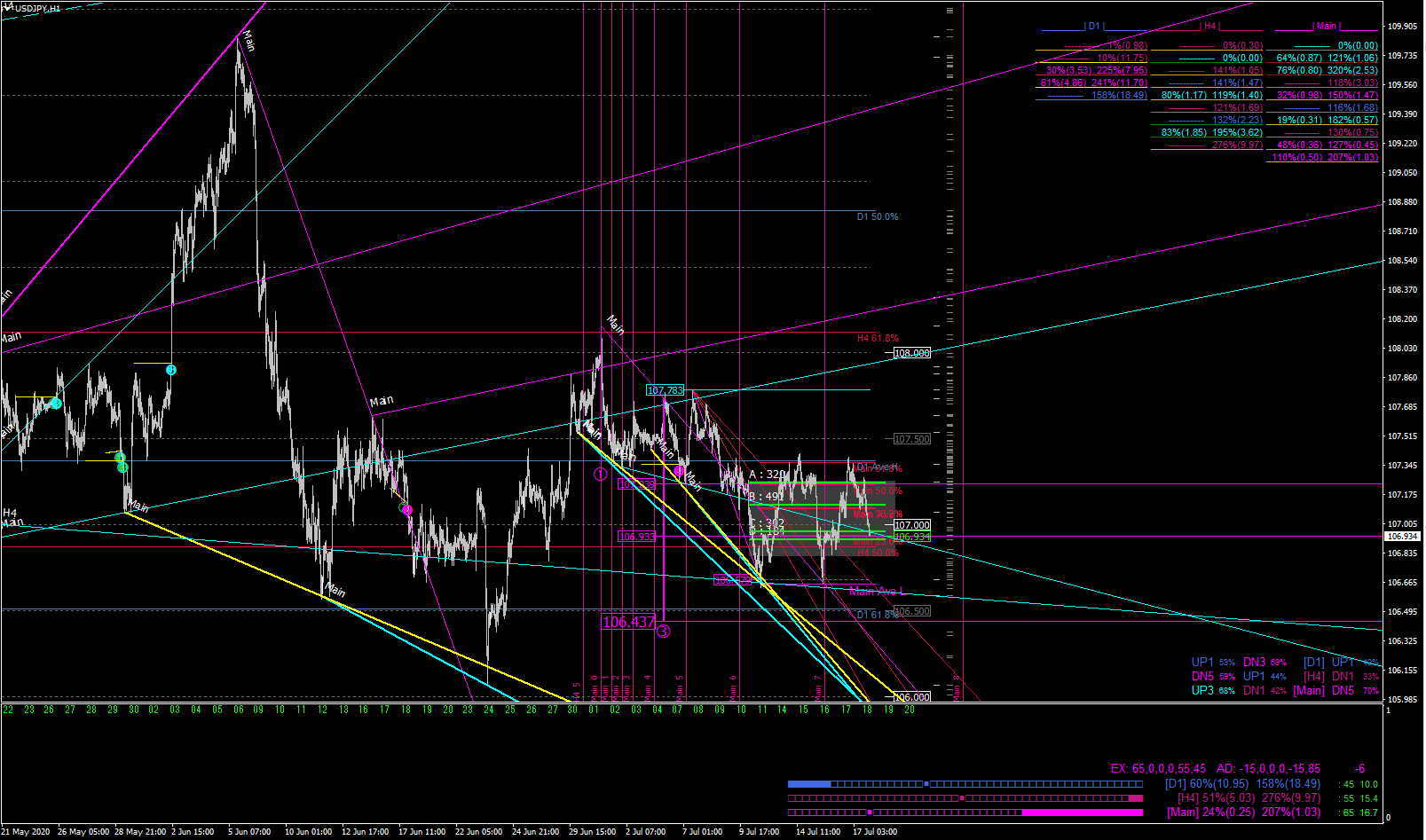Click the large magenta 106.437 label
This screenshot has width=1426, height=840.
(629, 623)
